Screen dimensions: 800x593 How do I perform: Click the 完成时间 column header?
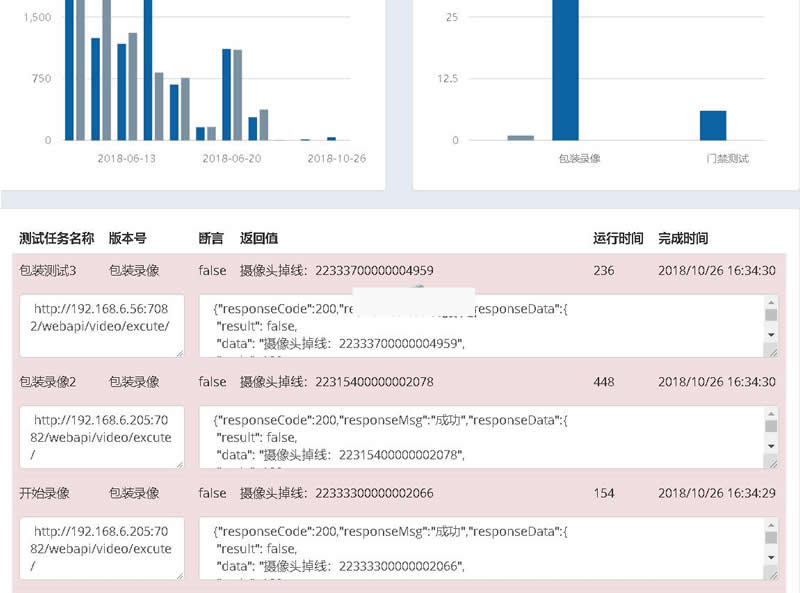coord(683,238)
